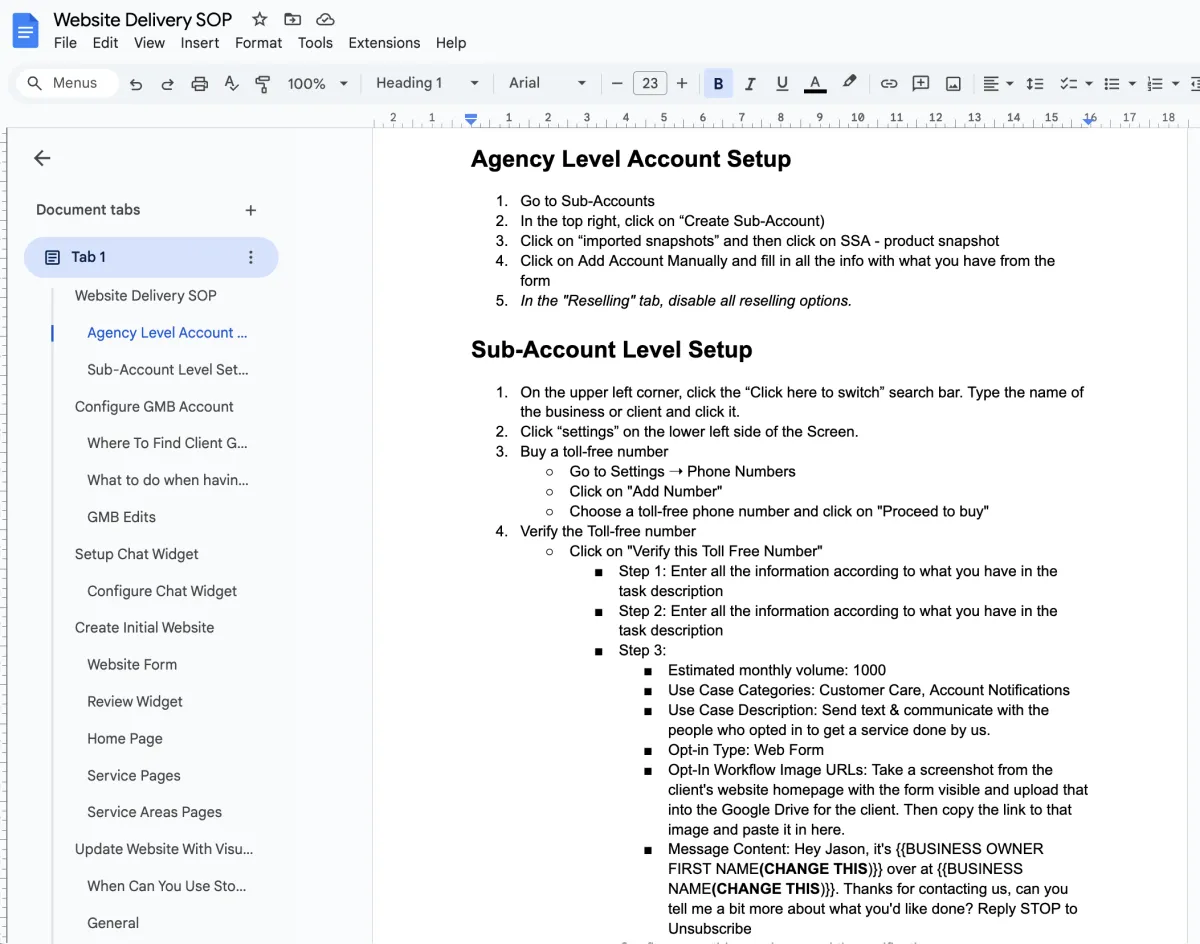Viewport: 1200px width, 944px height.
Task: Go to Service Areas Pages outline item
Action: pyautogui.click(x=154, y=813)
